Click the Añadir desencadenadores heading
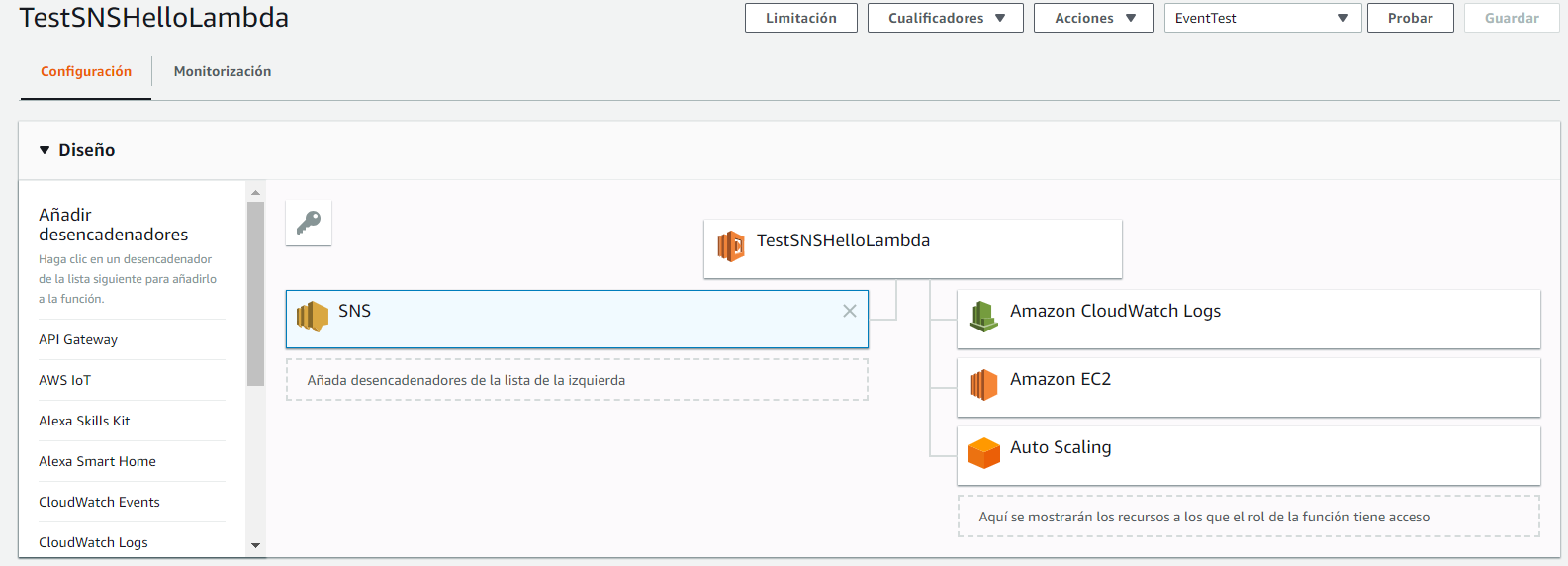The width and height of the screenshot is (1568, 566). coord(114,225)
